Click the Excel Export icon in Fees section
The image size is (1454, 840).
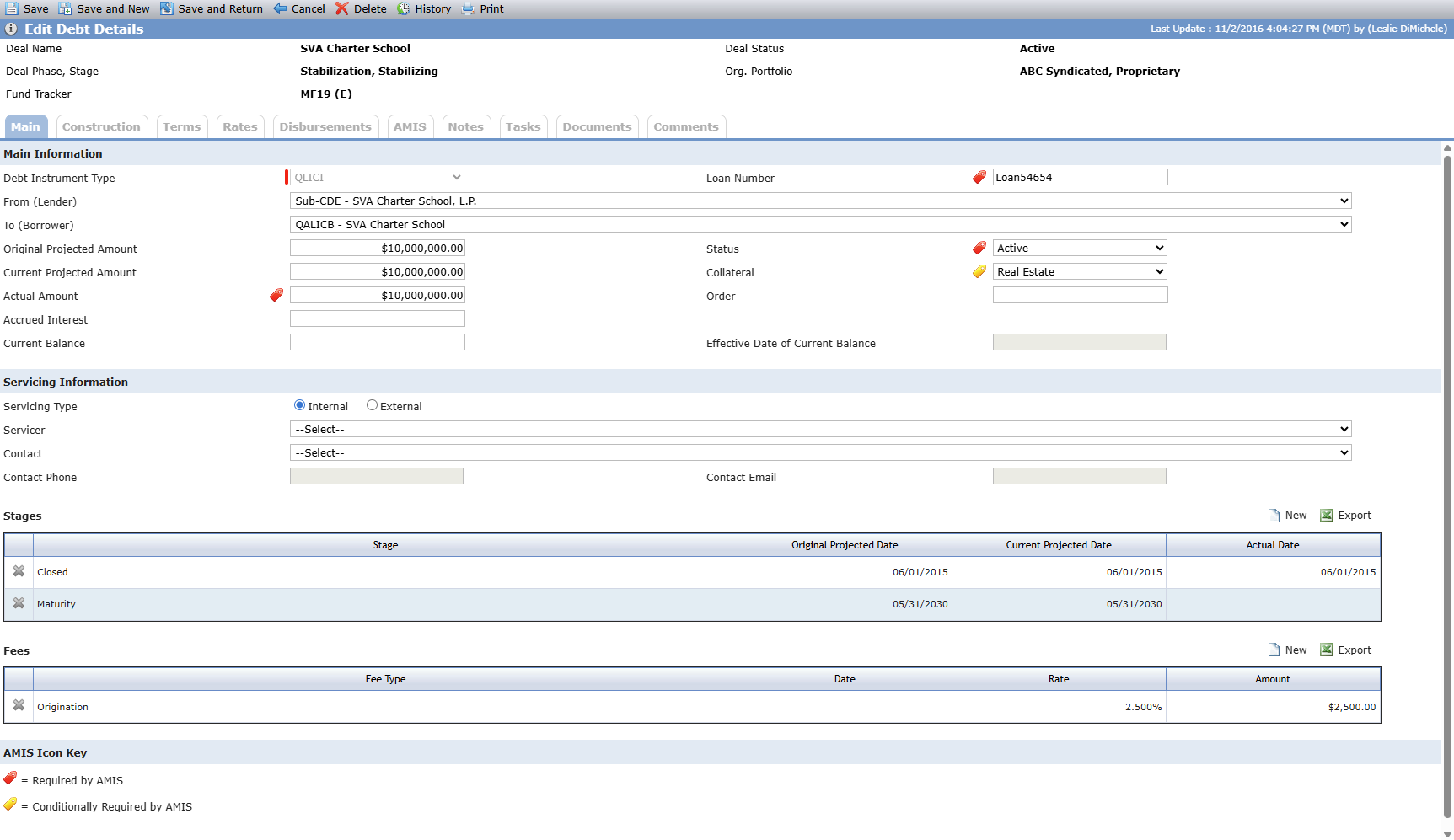point(1327,650)
